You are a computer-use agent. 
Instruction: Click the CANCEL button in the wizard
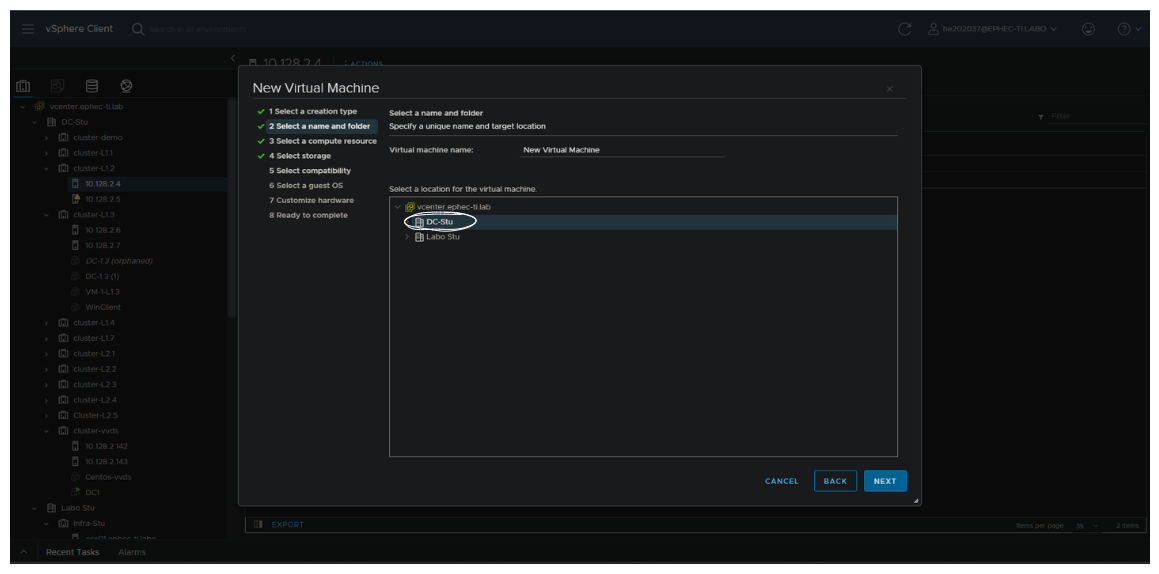click(x=781, y=481)
